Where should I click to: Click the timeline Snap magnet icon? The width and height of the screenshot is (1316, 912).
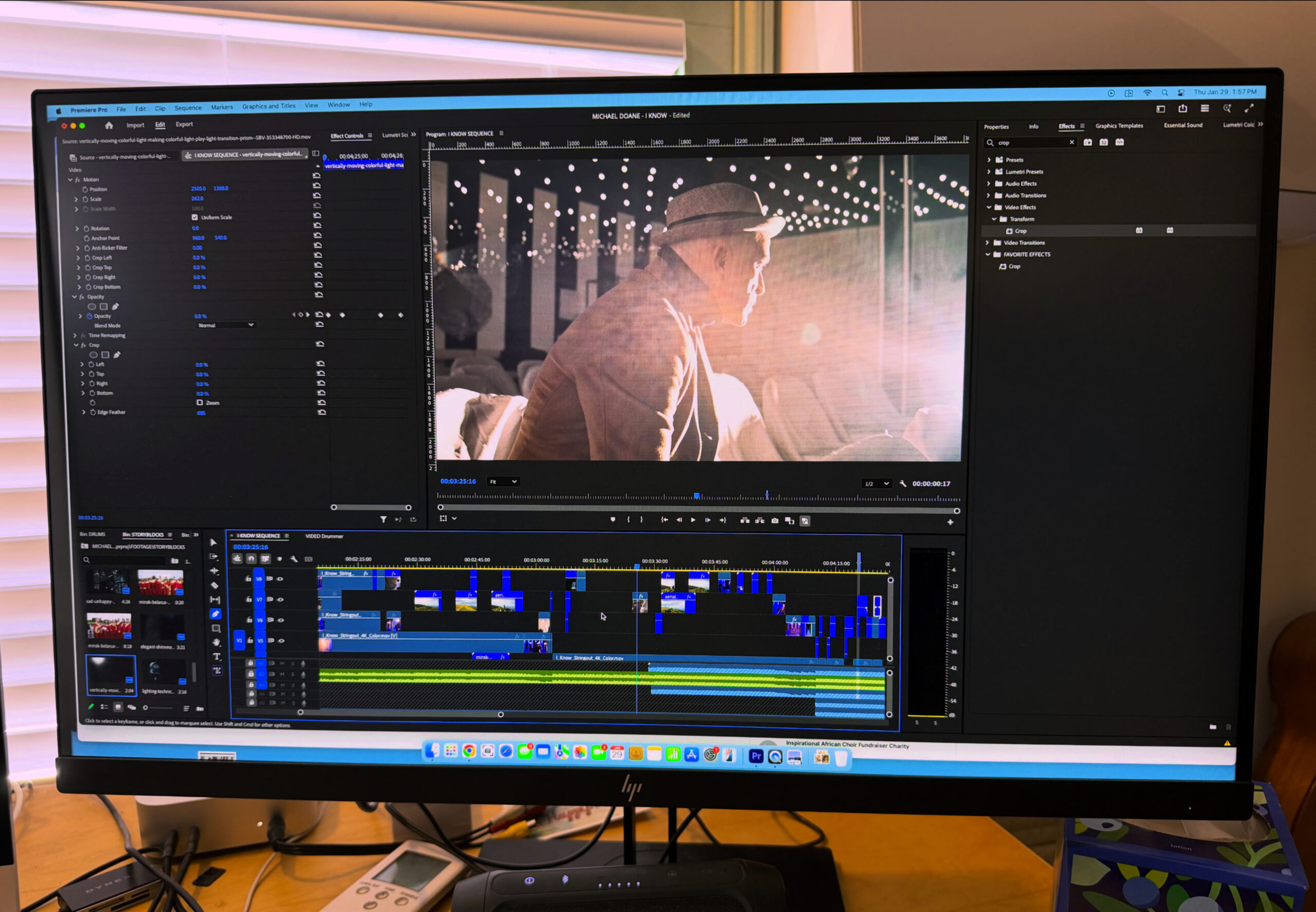(251, 559)
